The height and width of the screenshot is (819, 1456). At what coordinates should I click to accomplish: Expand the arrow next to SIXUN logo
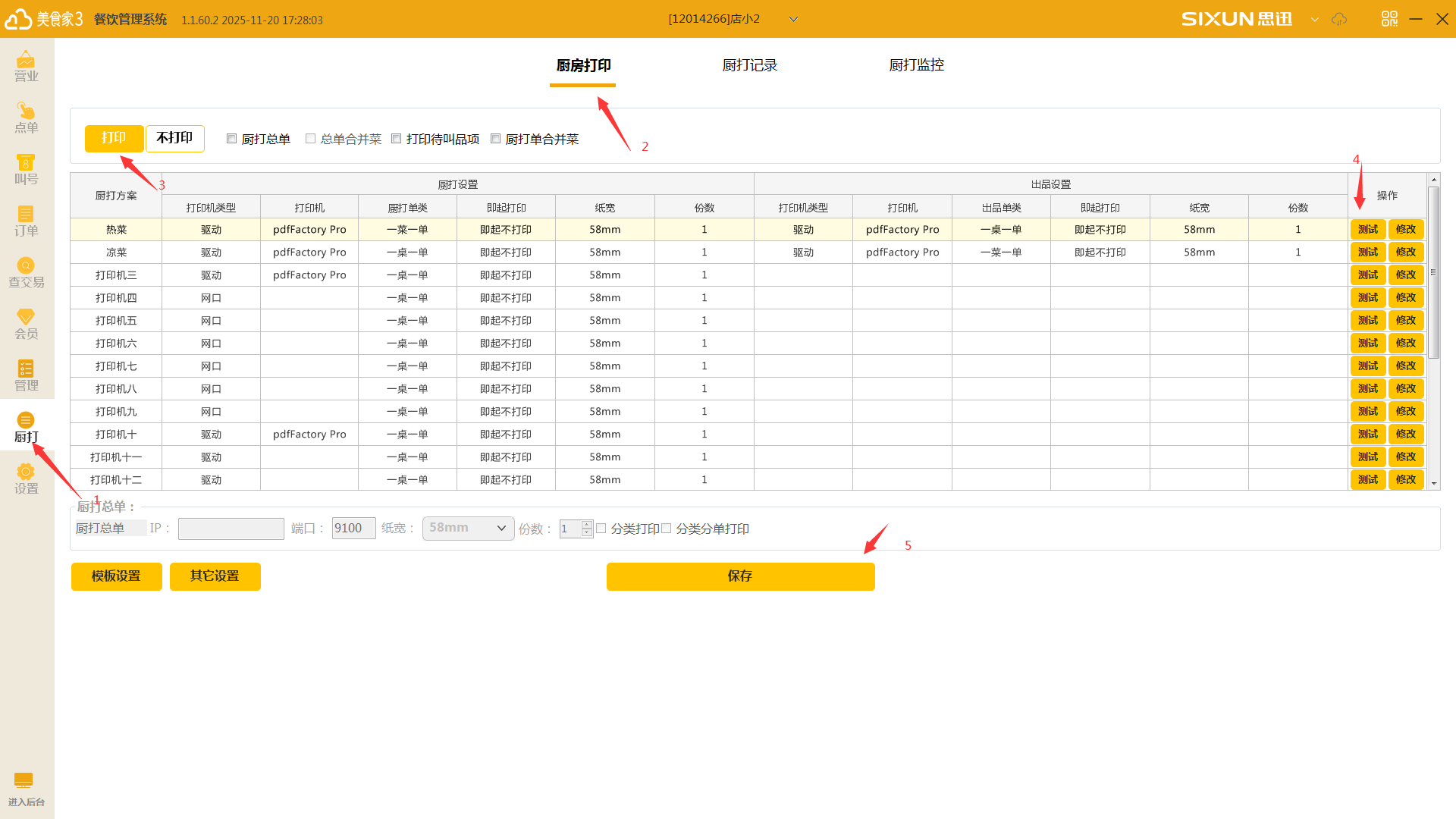pos(1315,20)
